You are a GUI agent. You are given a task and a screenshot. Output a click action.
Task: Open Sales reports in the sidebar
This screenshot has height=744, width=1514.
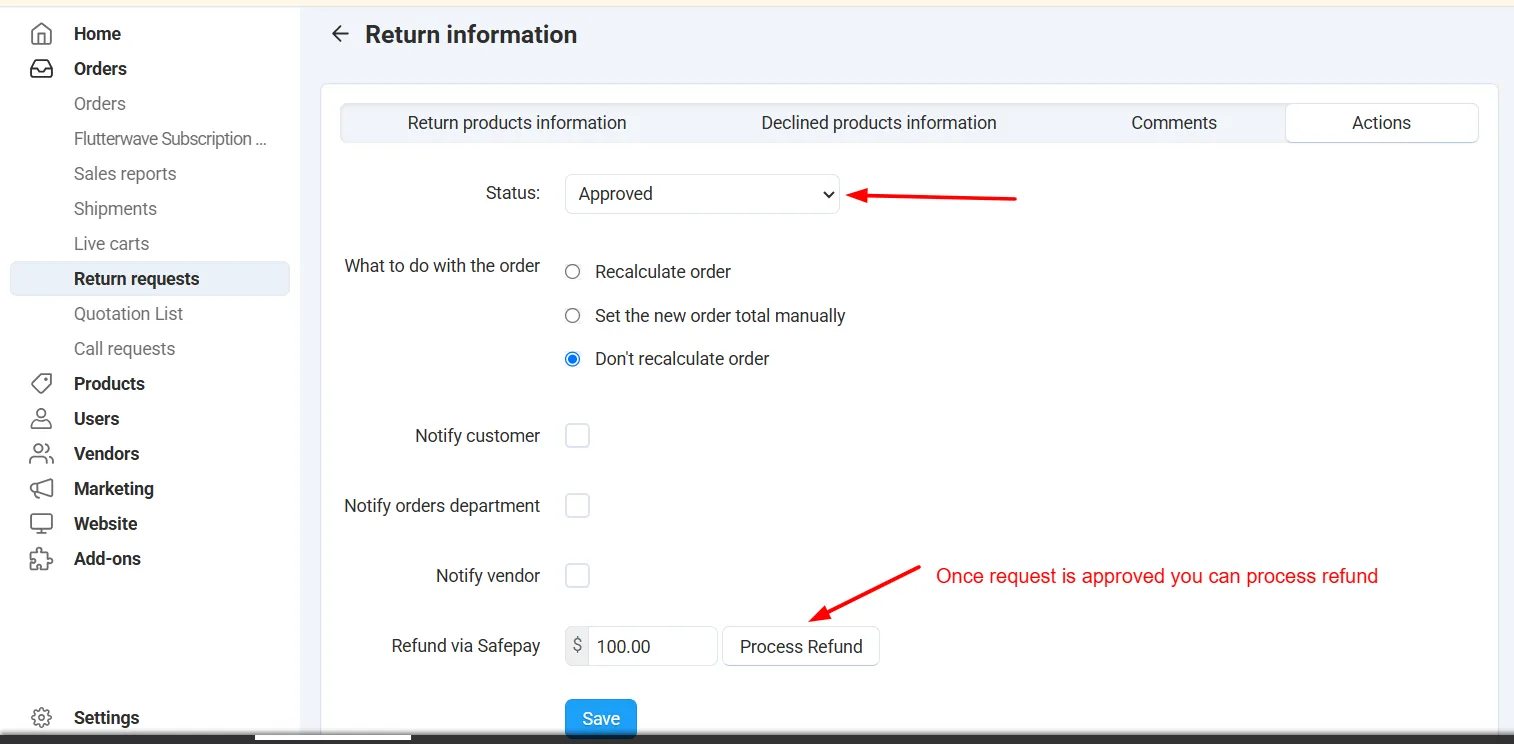click(x=125, y=174)
